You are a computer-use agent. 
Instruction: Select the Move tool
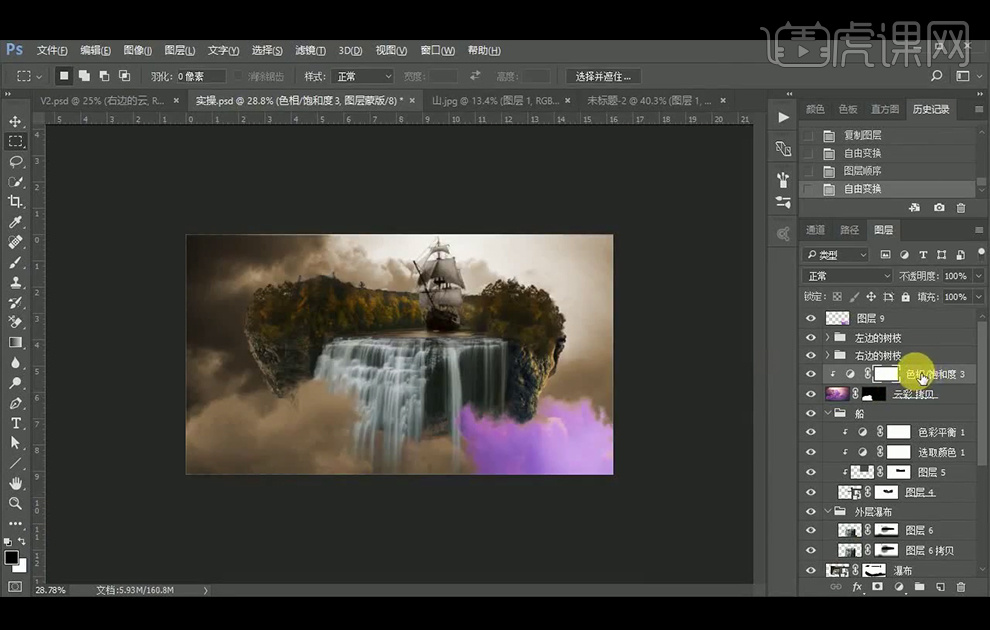coord(15,121)
